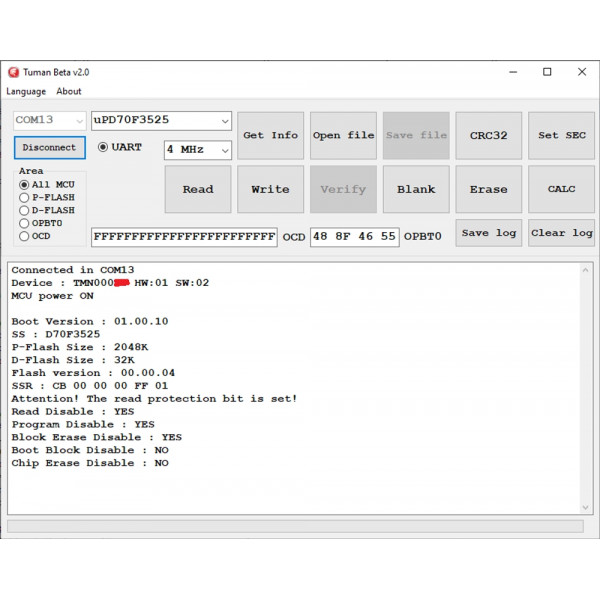Screen dimensions: 600x600
Task: Click log line 'Read Disable : YES'
Action: (73, 411)
